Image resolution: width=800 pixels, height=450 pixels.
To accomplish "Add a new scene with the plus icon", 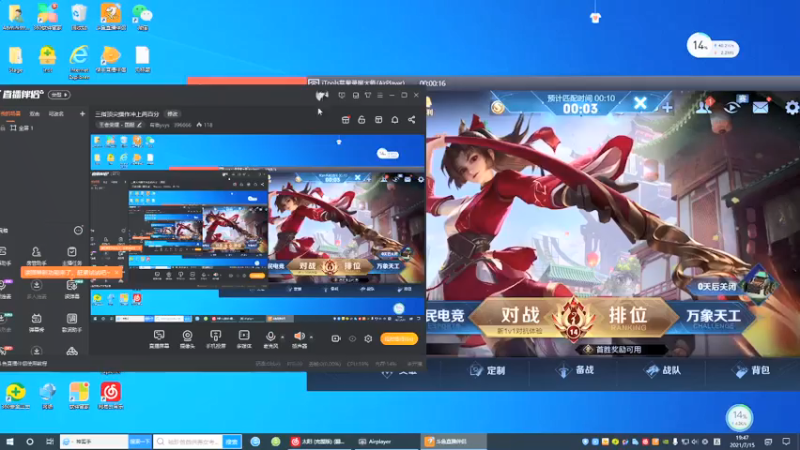I will 82,114.
